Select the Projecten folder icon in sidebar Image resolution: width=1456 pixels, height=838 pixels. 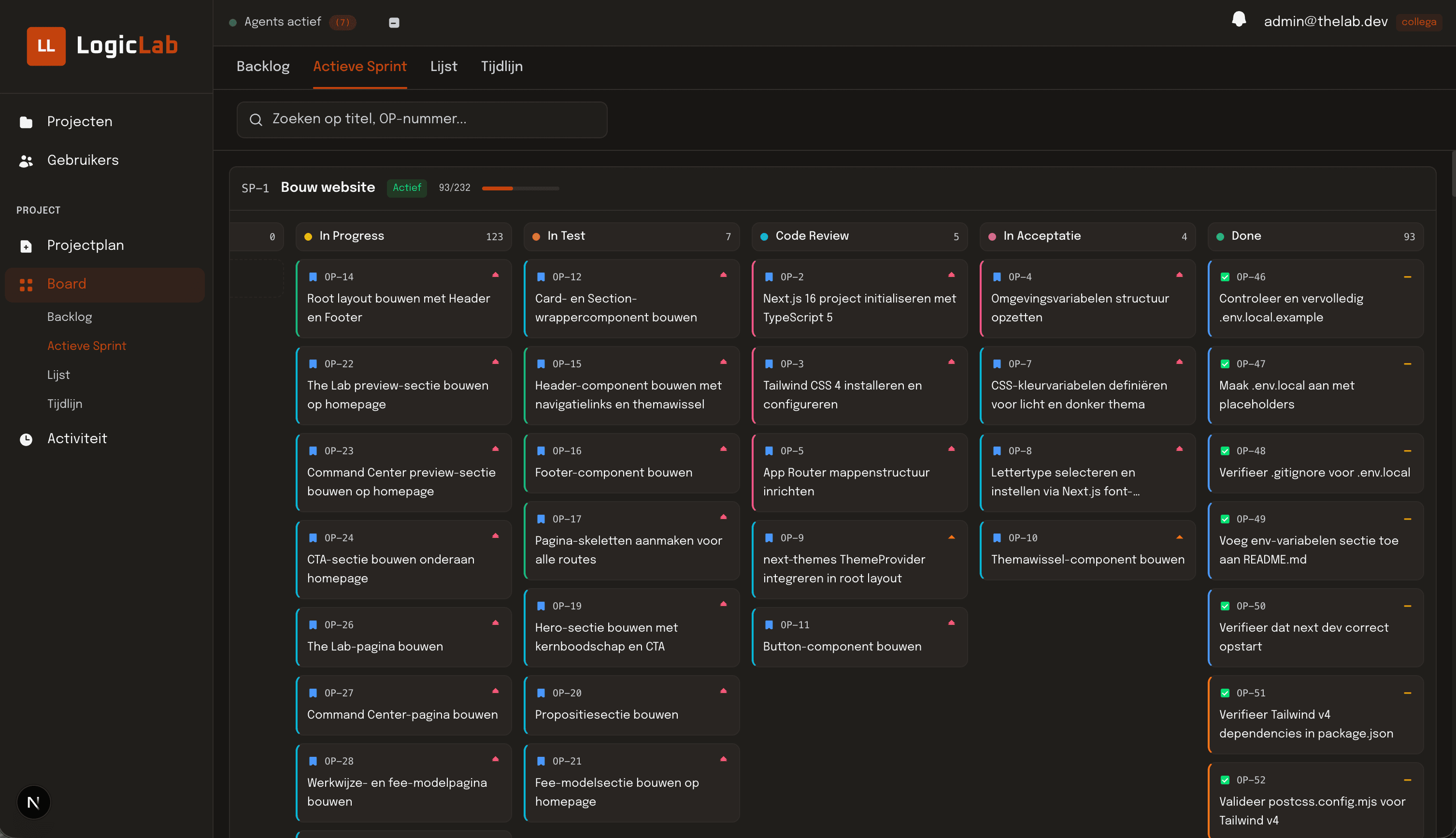point(26,121)
